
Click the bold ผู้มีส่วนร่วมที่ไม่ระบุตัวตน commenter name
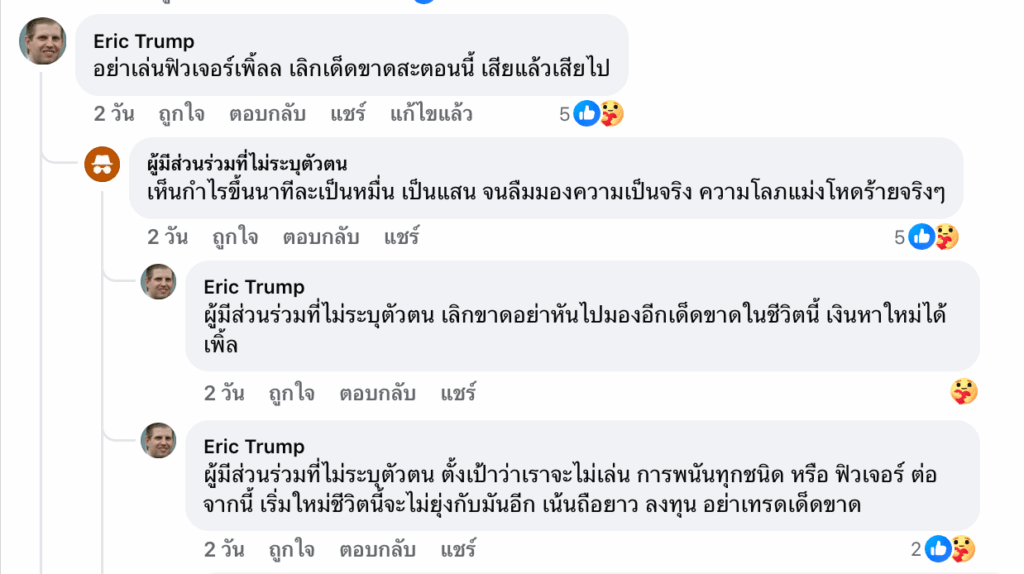tap(246, 164)
